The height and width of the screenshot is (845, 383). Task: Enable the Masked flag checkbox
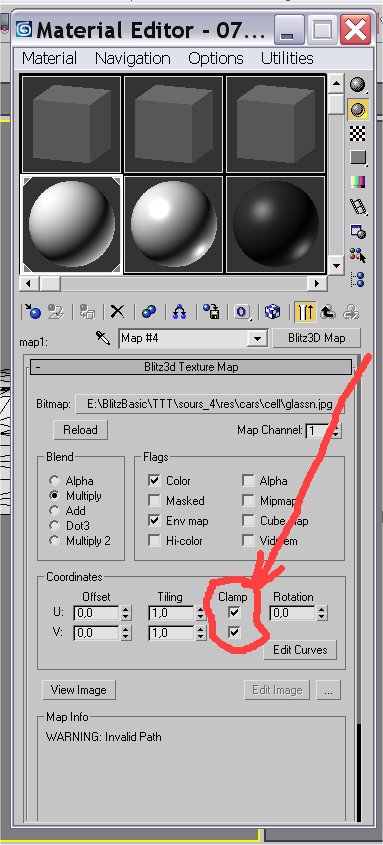tap(155, 501)
